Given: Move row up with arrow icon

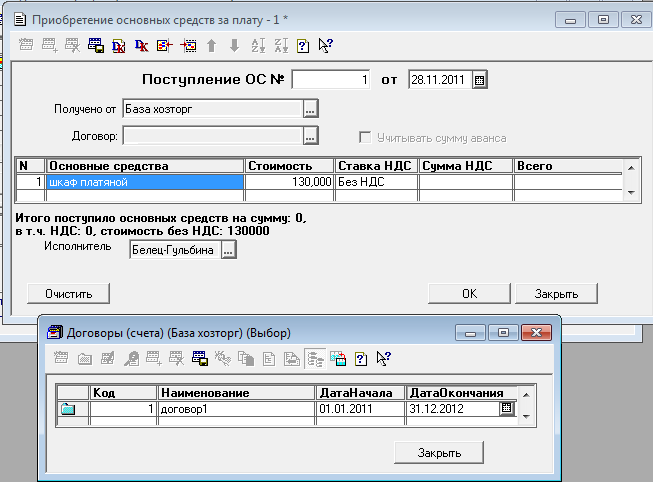Looking at the screenshot, I should click(x=212, y=45).
